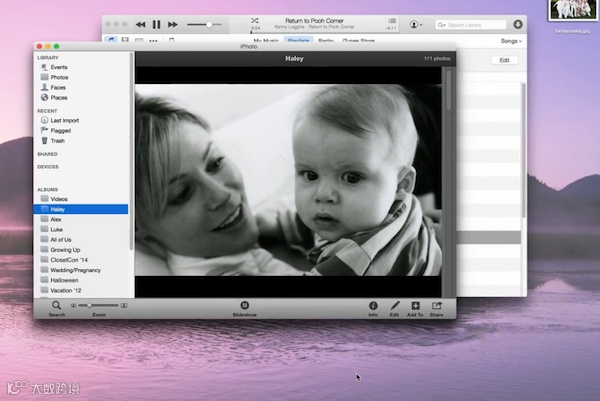Skip to next track in iTunes
600x401 pixels.
click(173, 24)
